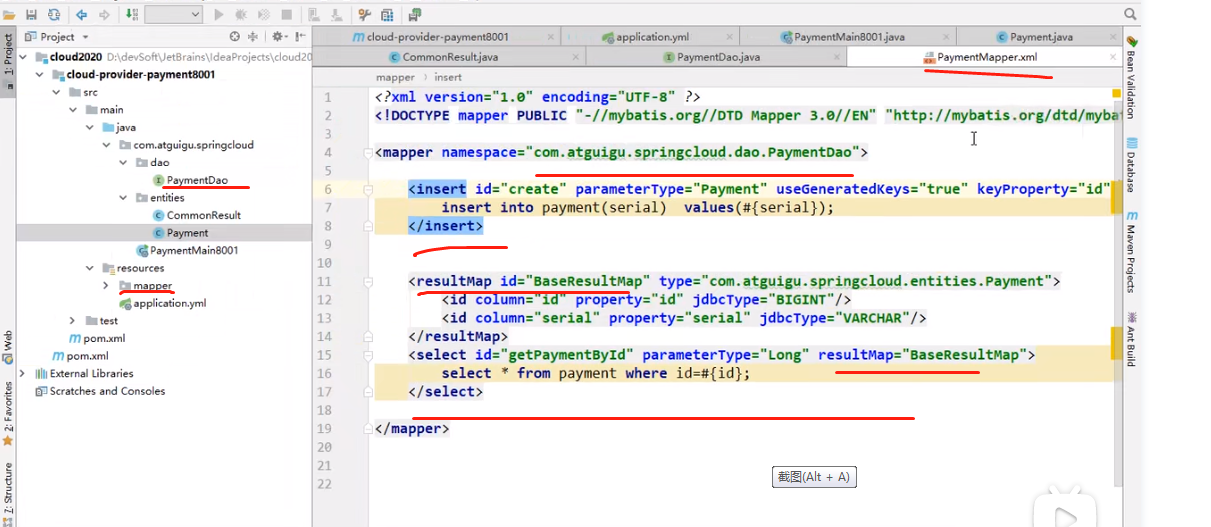Click the Debug bug icon
This screenshot has height=527, width=1211.
pos(241,15)
